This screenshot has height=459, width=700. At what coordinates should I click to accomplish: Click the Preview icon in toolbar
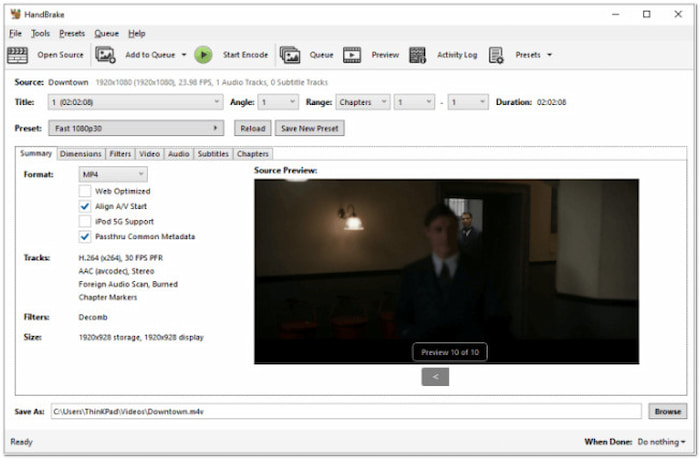pyautogui.click(x=352, y=55)
